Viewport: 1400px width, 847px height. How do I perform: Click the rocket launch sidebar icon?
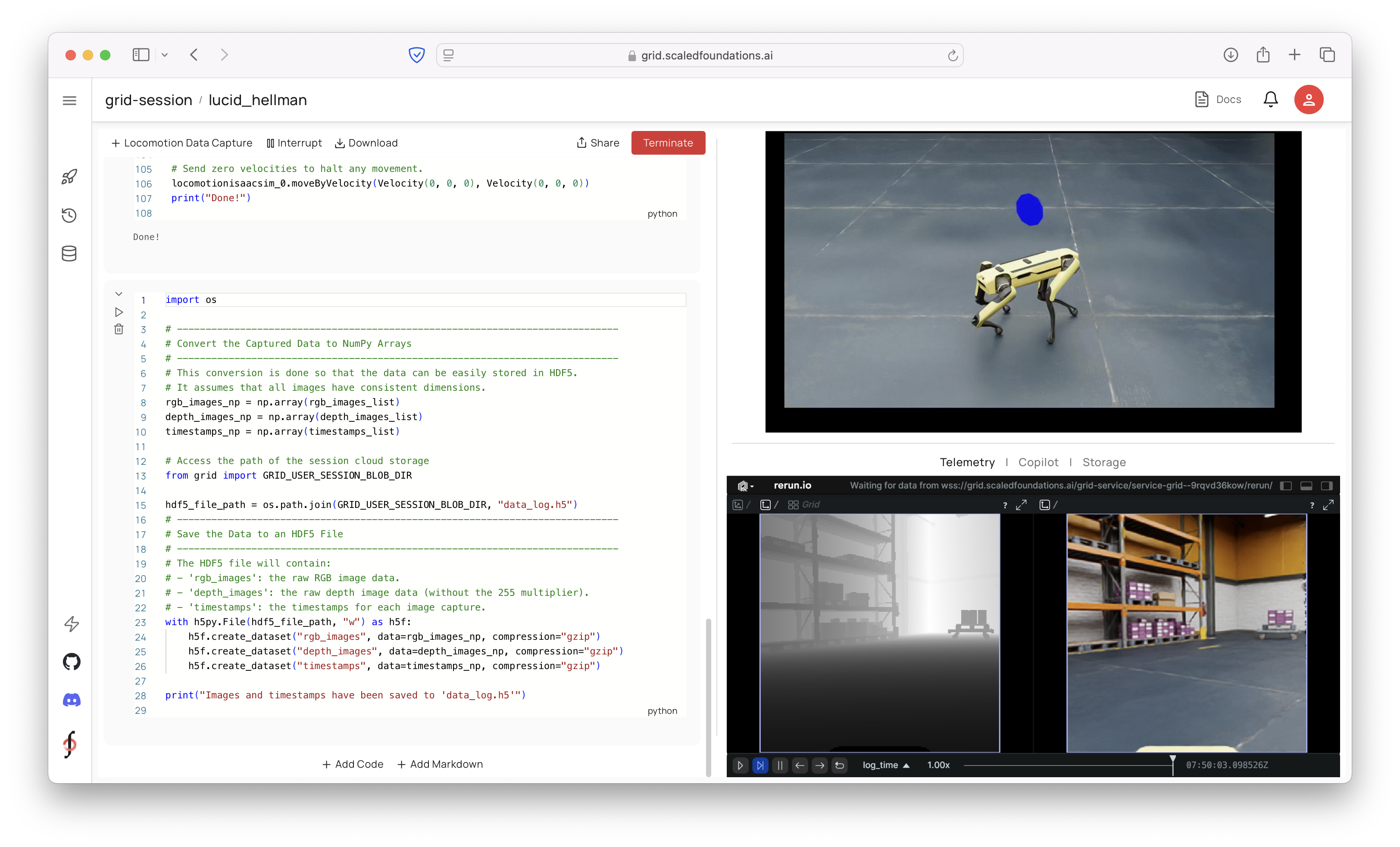pos(69,177)
